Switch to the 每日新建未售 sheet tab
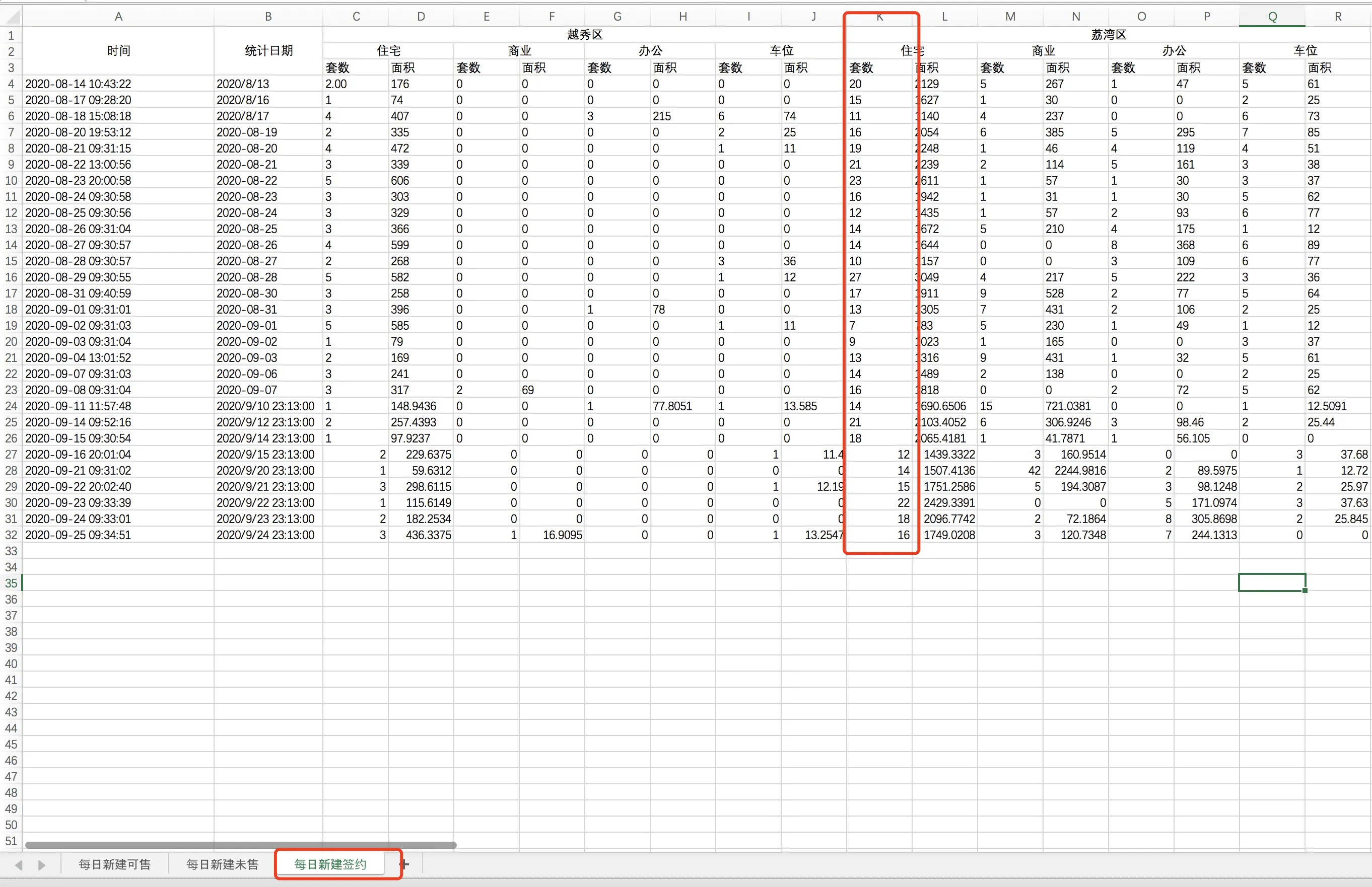 223,864
